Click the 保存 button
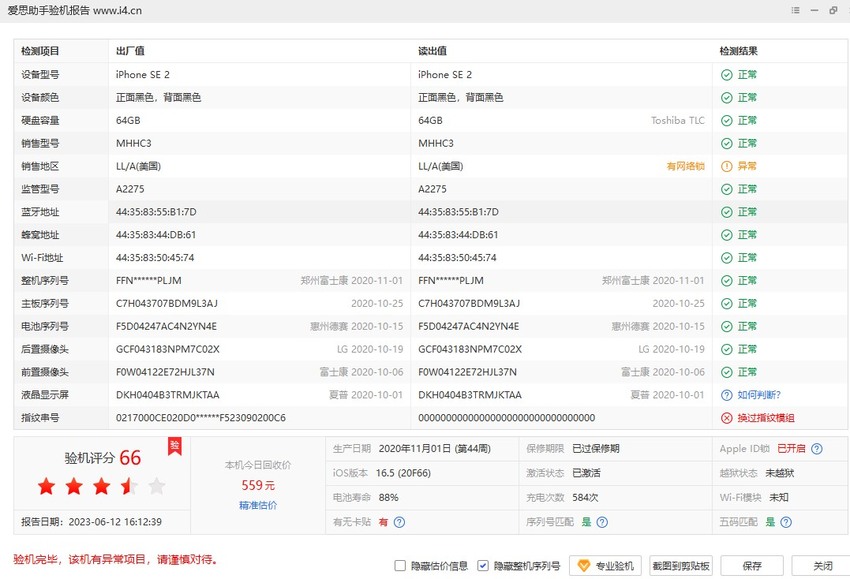 click(x=752, y=565)
